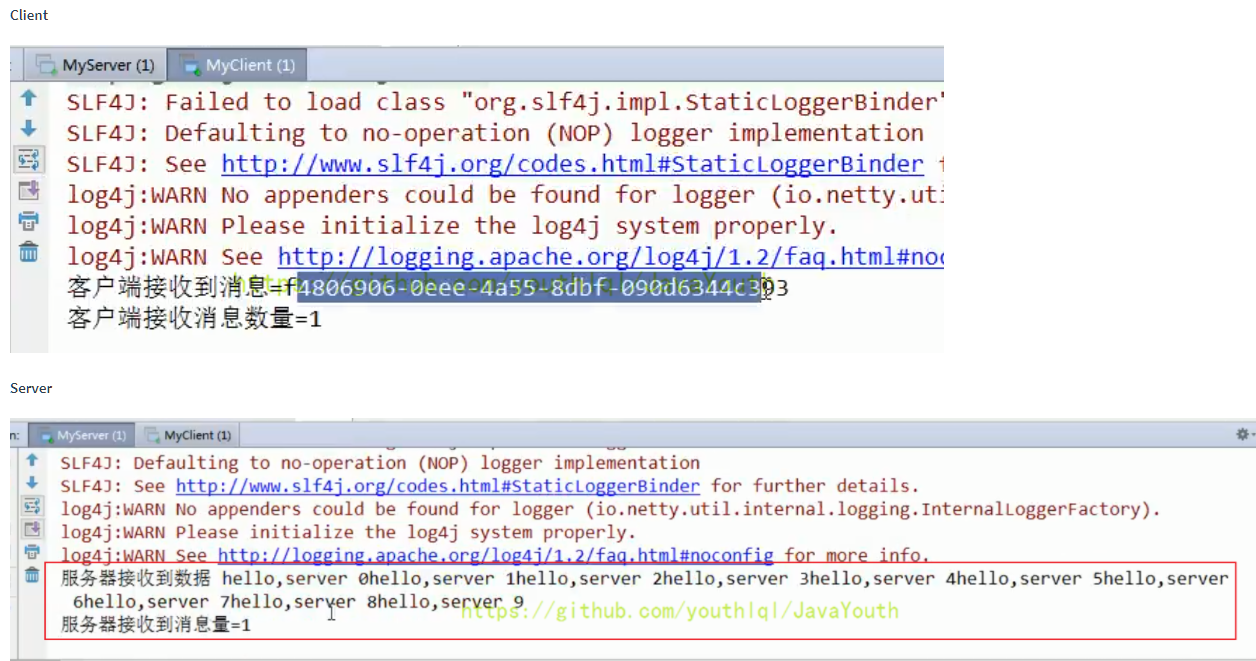Viewport: 1256px width, 661px height.
Task: Toggle scroll-to-end in the Client console
Action: point(28,190)
